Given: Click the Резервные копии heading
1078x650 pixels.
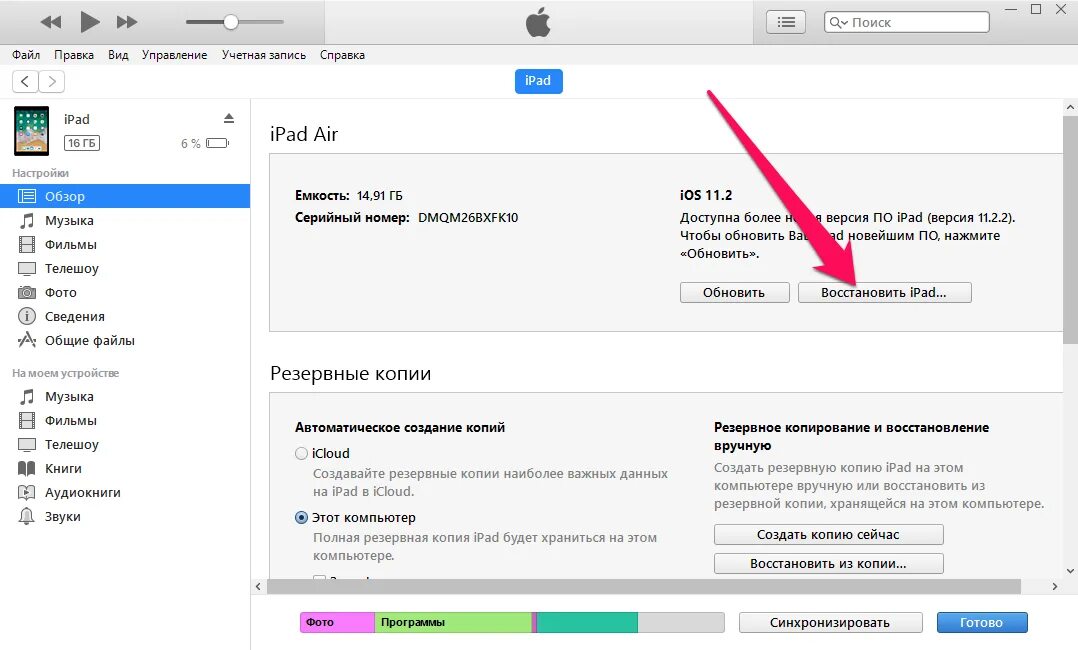Looking at the screenshot, I should pos(351,373).
